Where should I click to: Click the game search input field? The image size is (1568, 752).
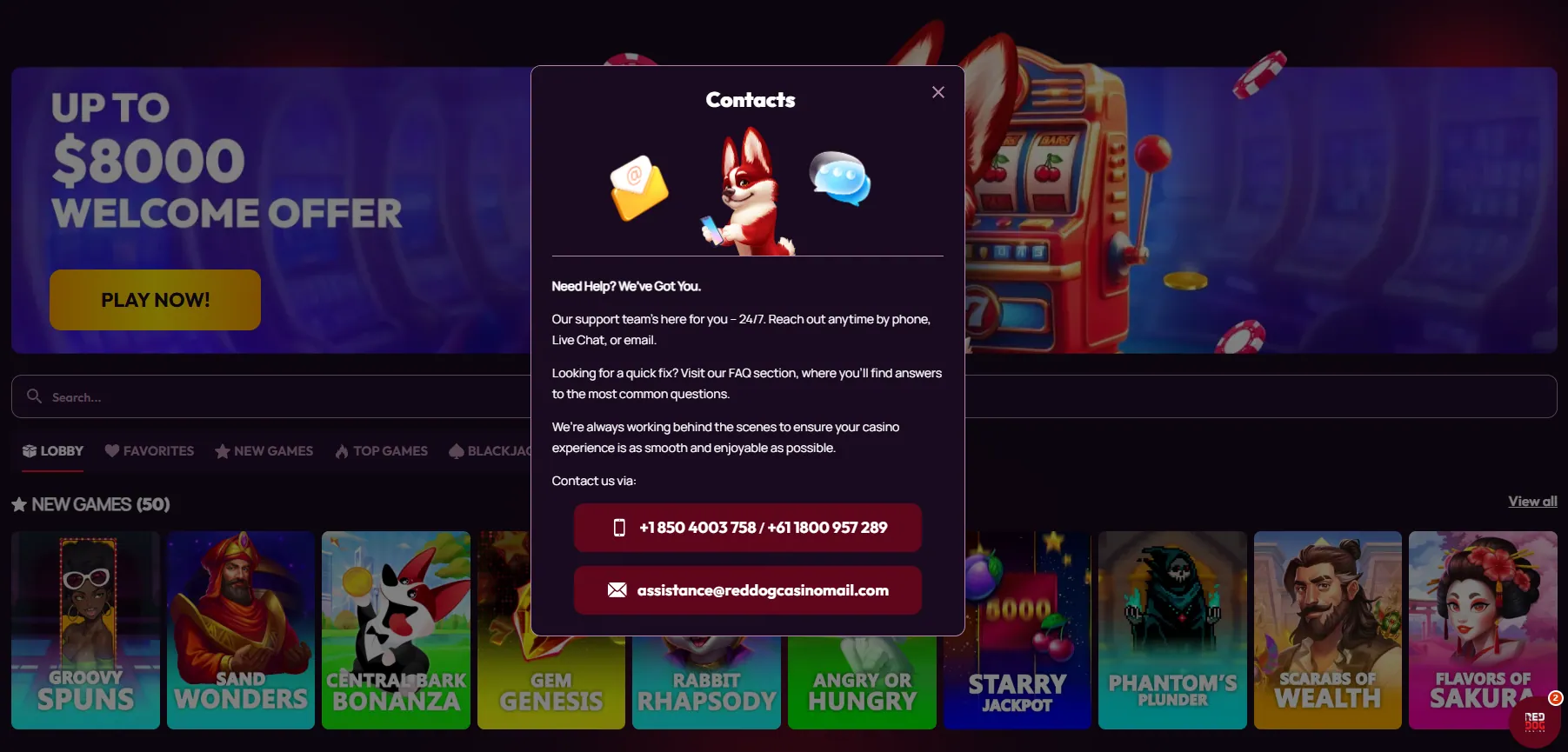[x=271, y=396]
